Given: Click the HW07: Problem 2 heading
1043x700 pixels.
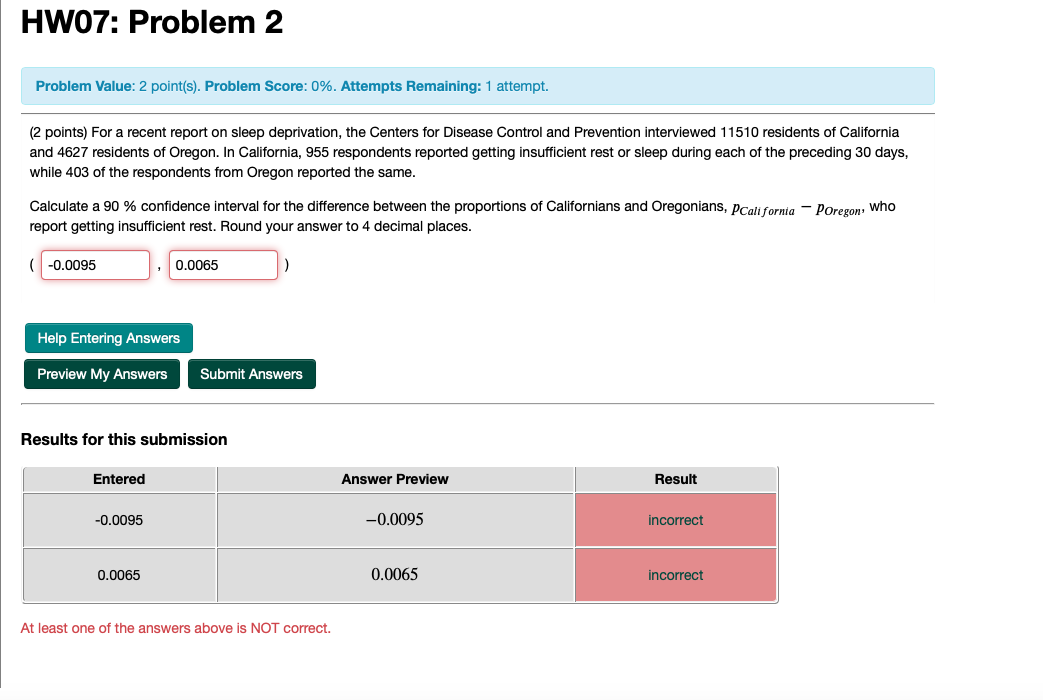Looking at the screenshot, I should (x=153, y=22).
